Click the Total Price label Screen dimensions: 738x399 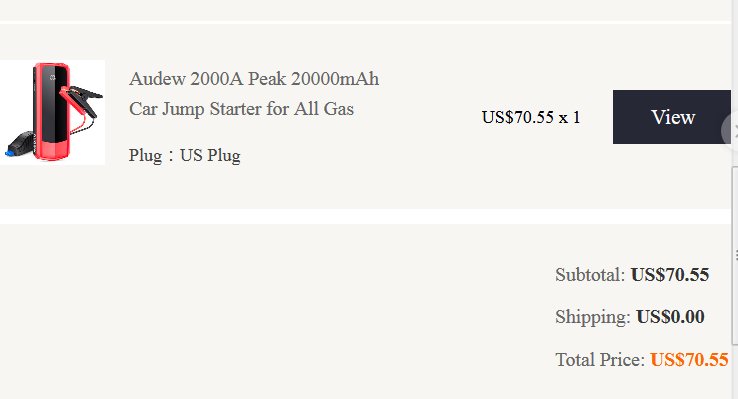(x=600, y=359)
